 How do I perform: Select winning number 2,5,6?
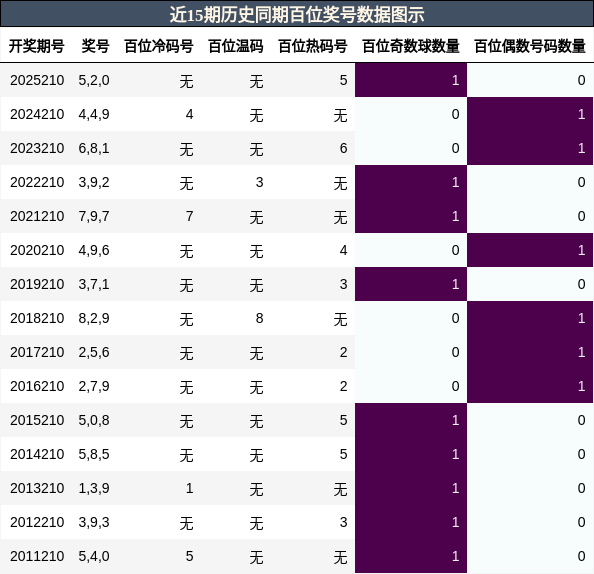click(94, 352)
